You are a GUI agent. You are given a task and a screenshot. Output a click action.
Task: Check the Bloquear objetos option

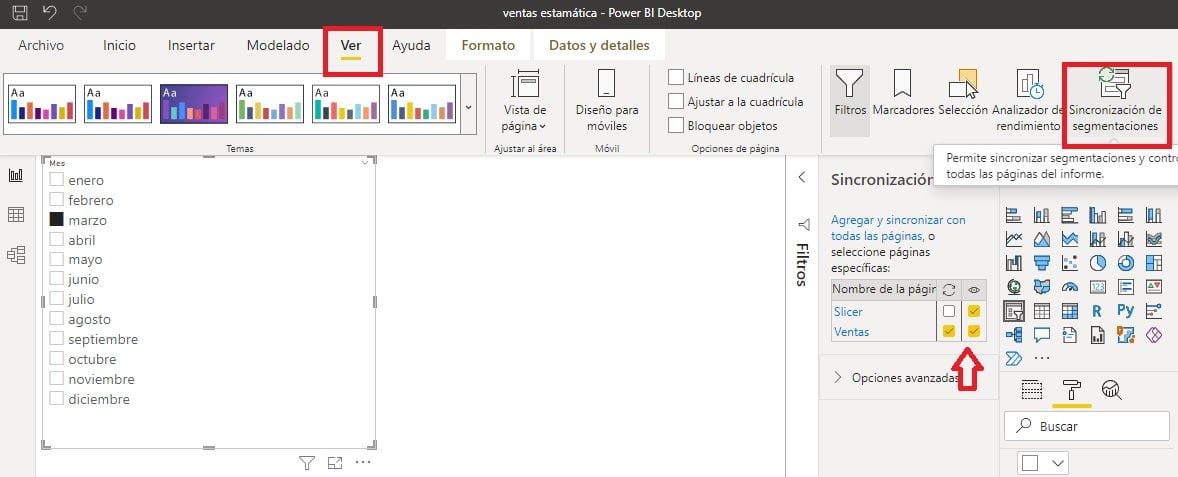677,126
